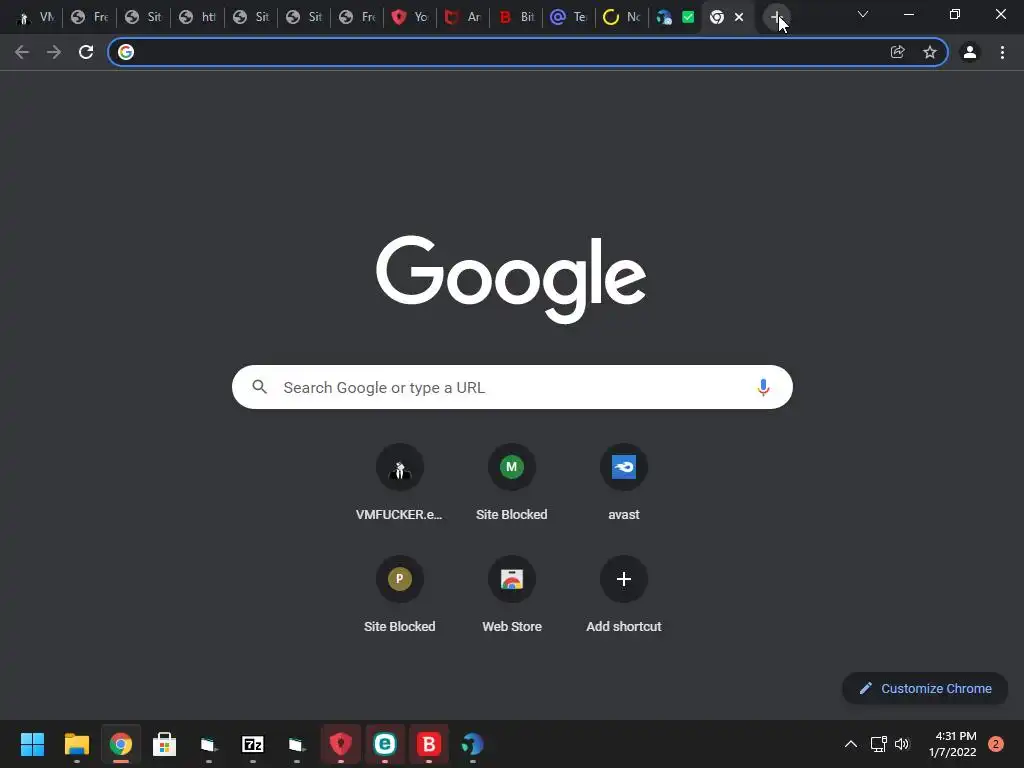Viewport: 1024px width, 768px height.
Task: Switch to the 'Ar' McAfee tab
Action: [x=463, y=18]
